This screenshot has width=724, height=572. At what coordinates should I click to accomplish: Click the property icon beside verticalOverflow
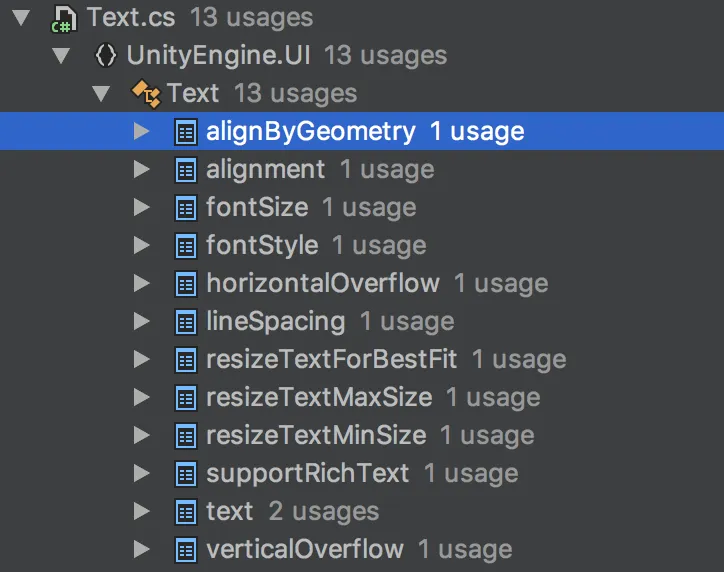[186, 550]
